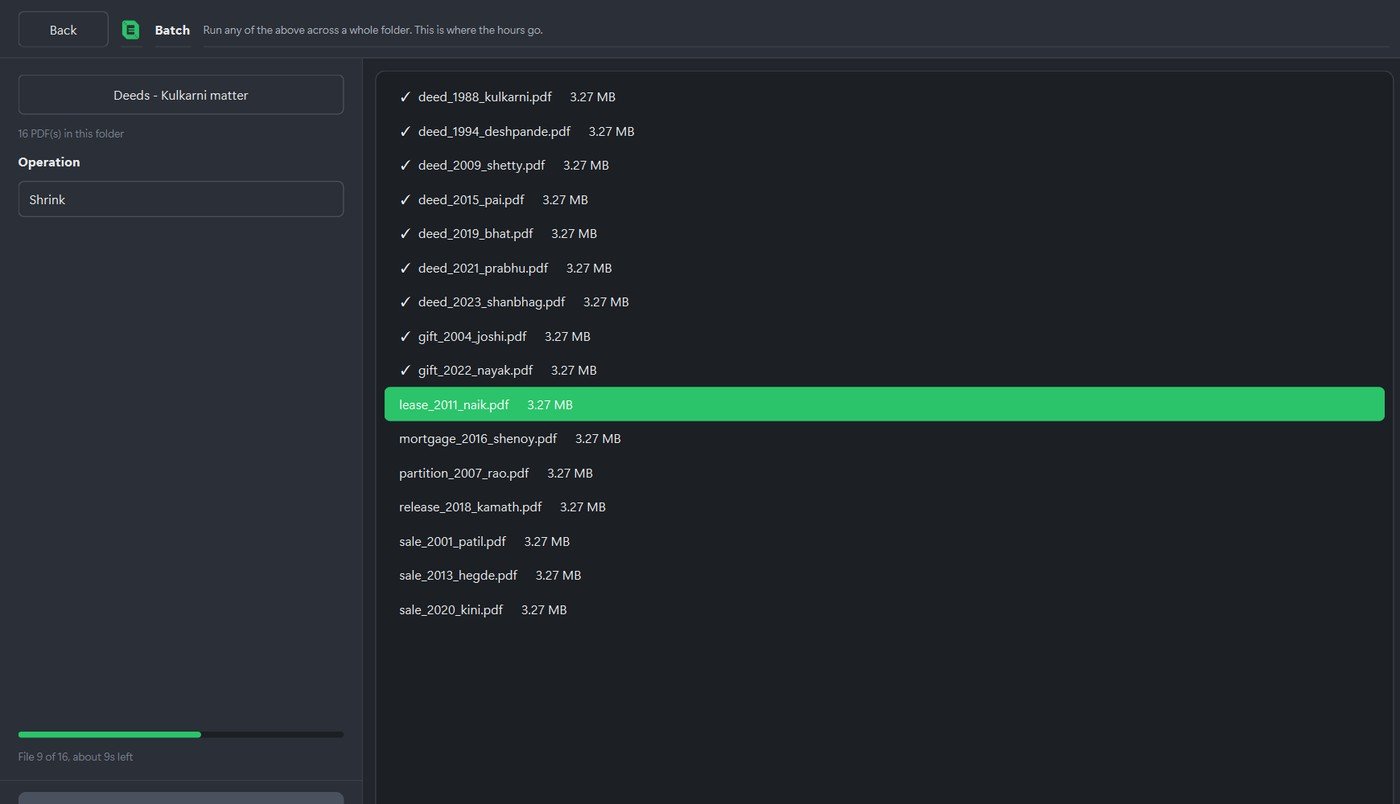Select partition_2007_rao.pdf row

coord(884,473)
